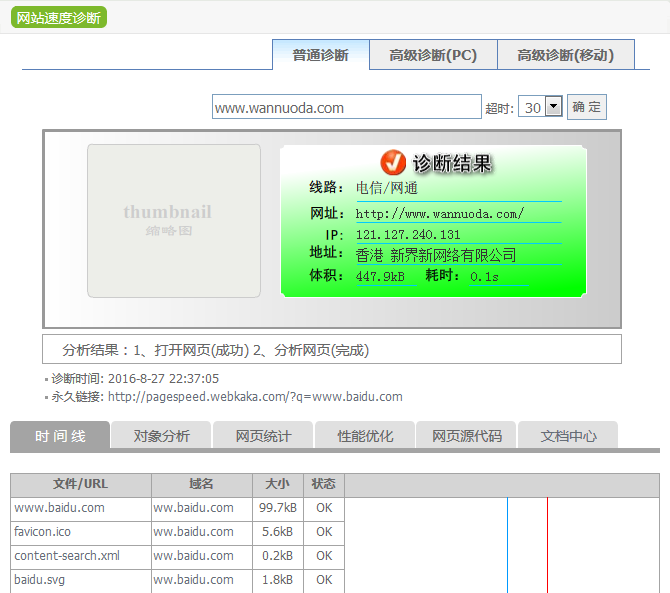The width and height of the screenshot is (670, 593).
Task: Click the 大小 column header
Action: tap(277, 484)
